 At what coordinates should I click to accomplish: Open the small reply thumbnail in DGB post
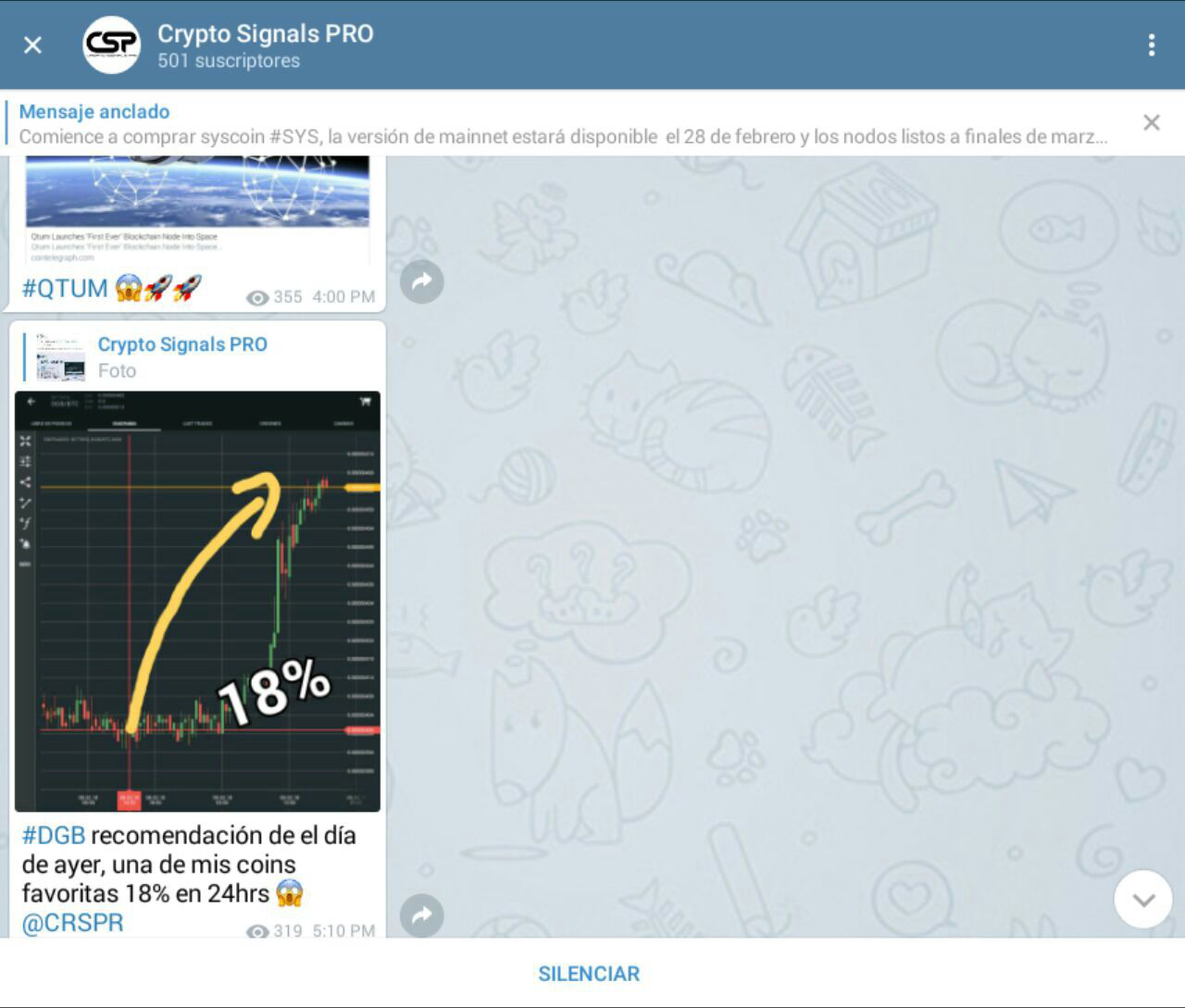[61, 357]
